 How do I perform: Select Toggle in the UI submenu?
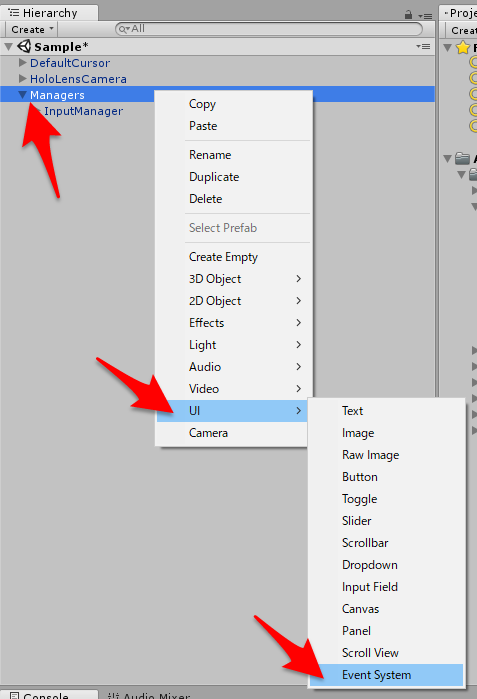tap(386, 498)
